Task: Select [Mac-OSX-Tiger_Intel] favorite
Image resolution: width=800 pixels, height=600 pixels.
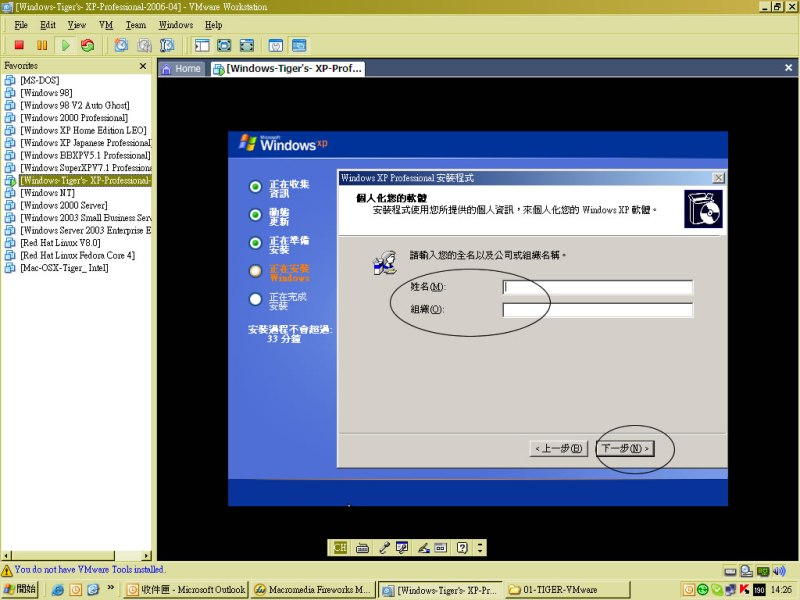Action: [x=64, y=268]
